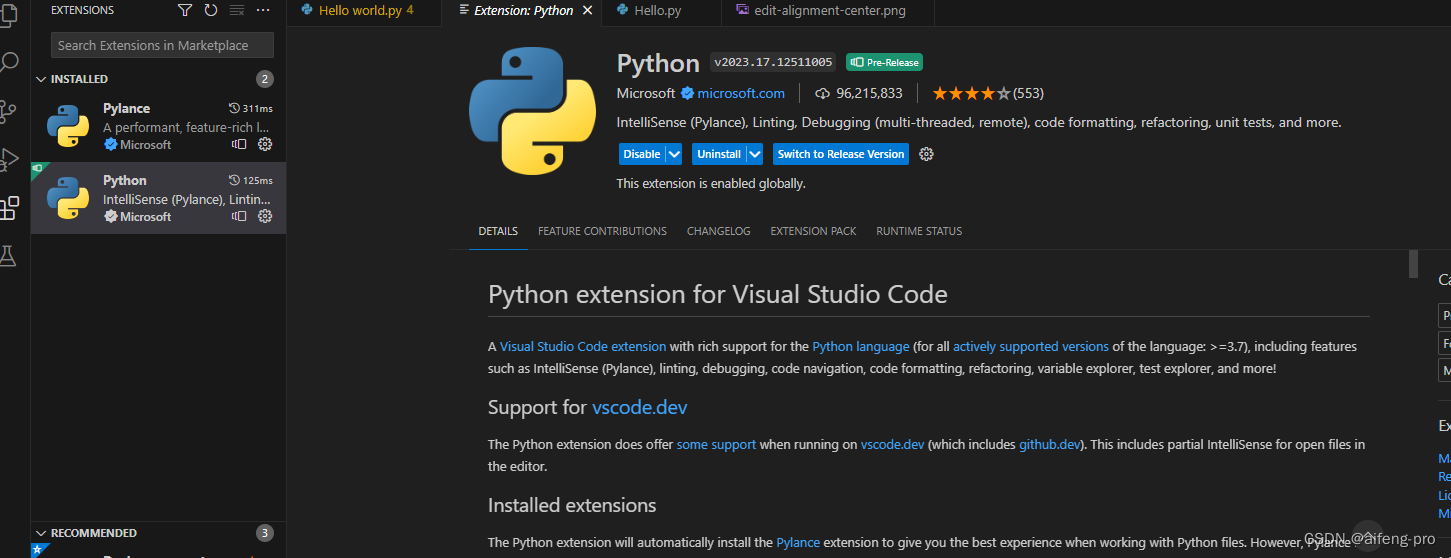Click the Installed extensions heading
The width and height of the screenshot is (1451, 558).
(x=572, y=505)
